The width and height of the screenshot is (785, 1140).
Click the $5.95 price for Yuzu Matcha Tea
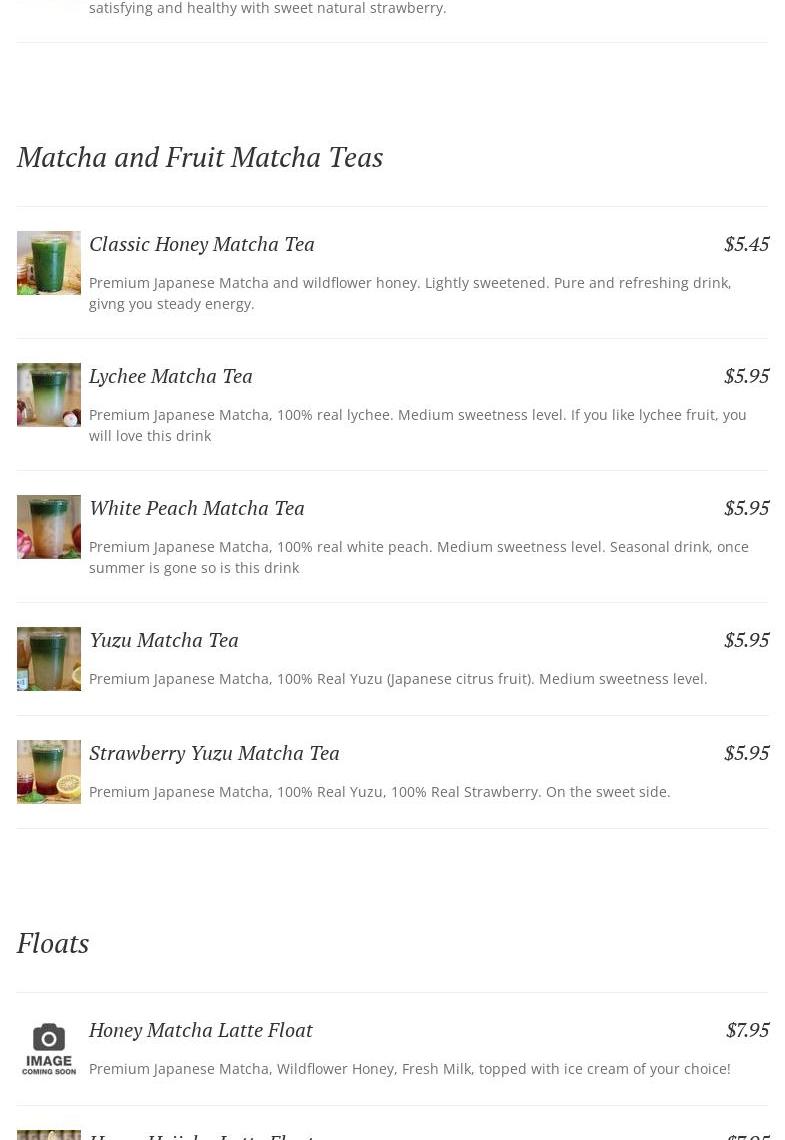point(746,640)
